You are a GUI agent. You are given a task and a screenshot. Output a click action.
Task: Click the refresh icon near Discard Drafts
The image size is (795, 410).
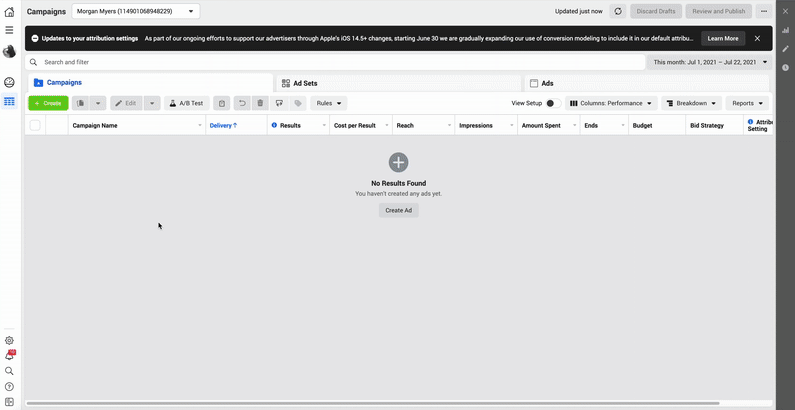click(x=618, y=11)
